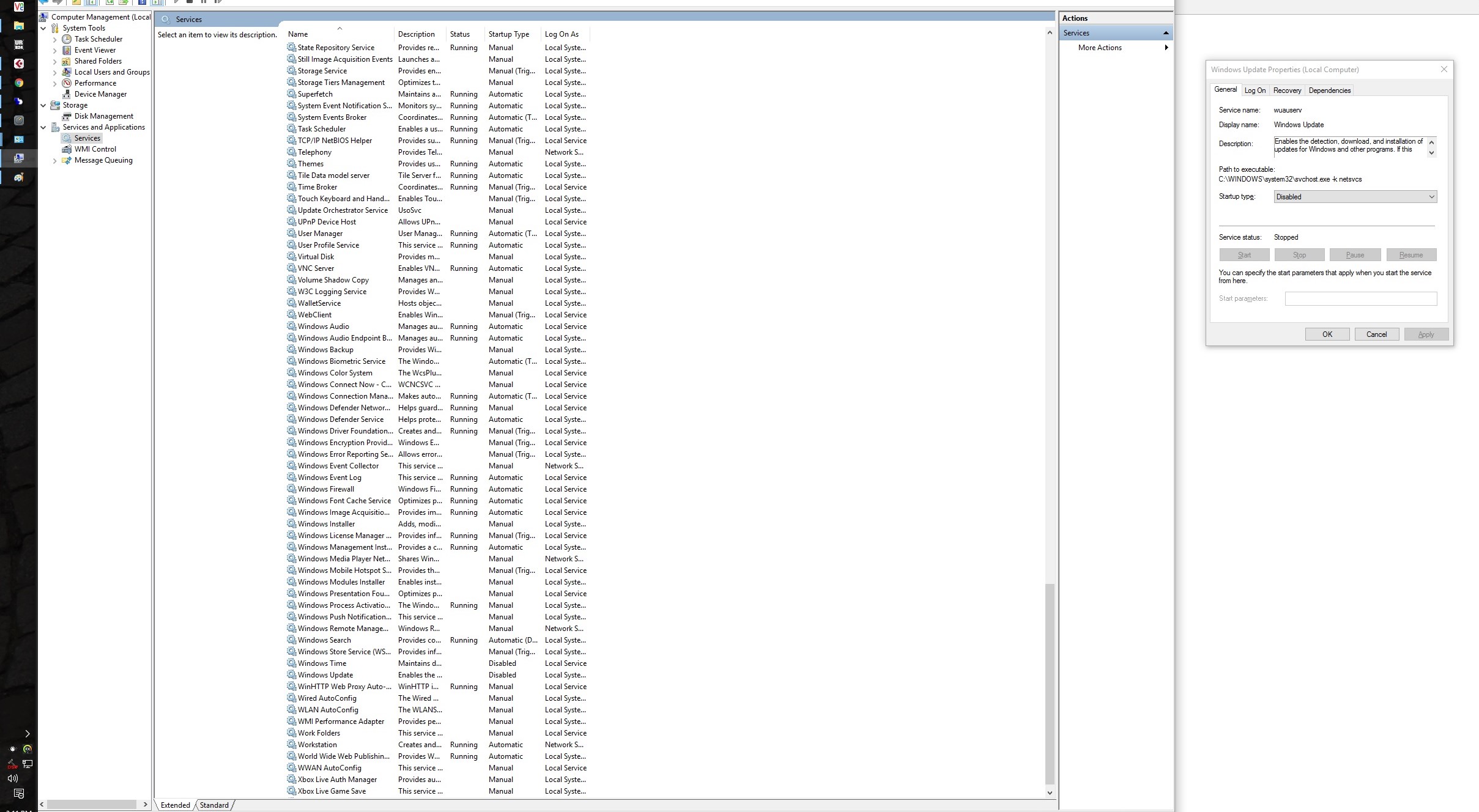Open the Paint palette taskbar icon
1479x812 pixels.
click(19, 177)
